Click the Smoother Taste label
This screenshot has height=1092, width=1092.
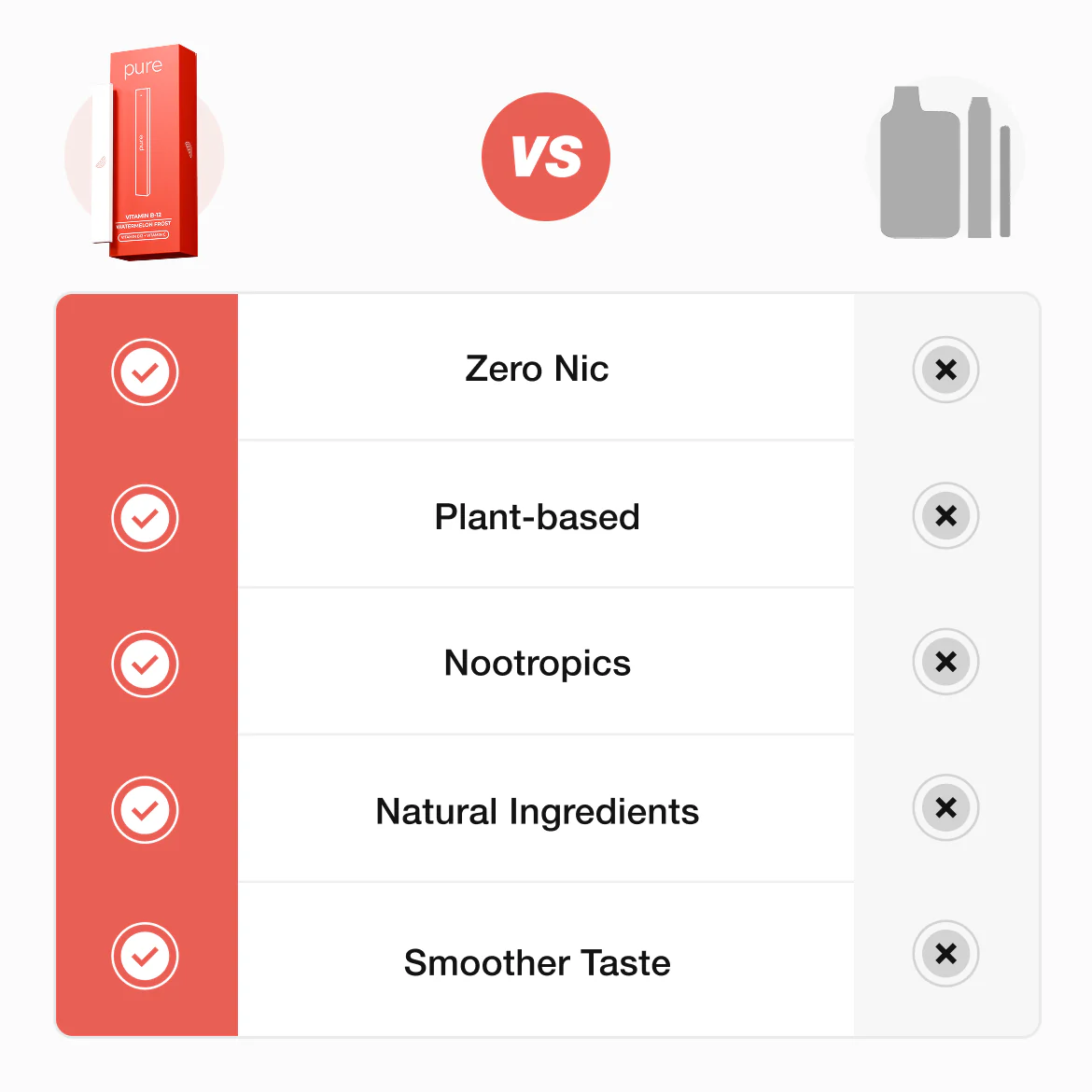(x=537, y=963)
